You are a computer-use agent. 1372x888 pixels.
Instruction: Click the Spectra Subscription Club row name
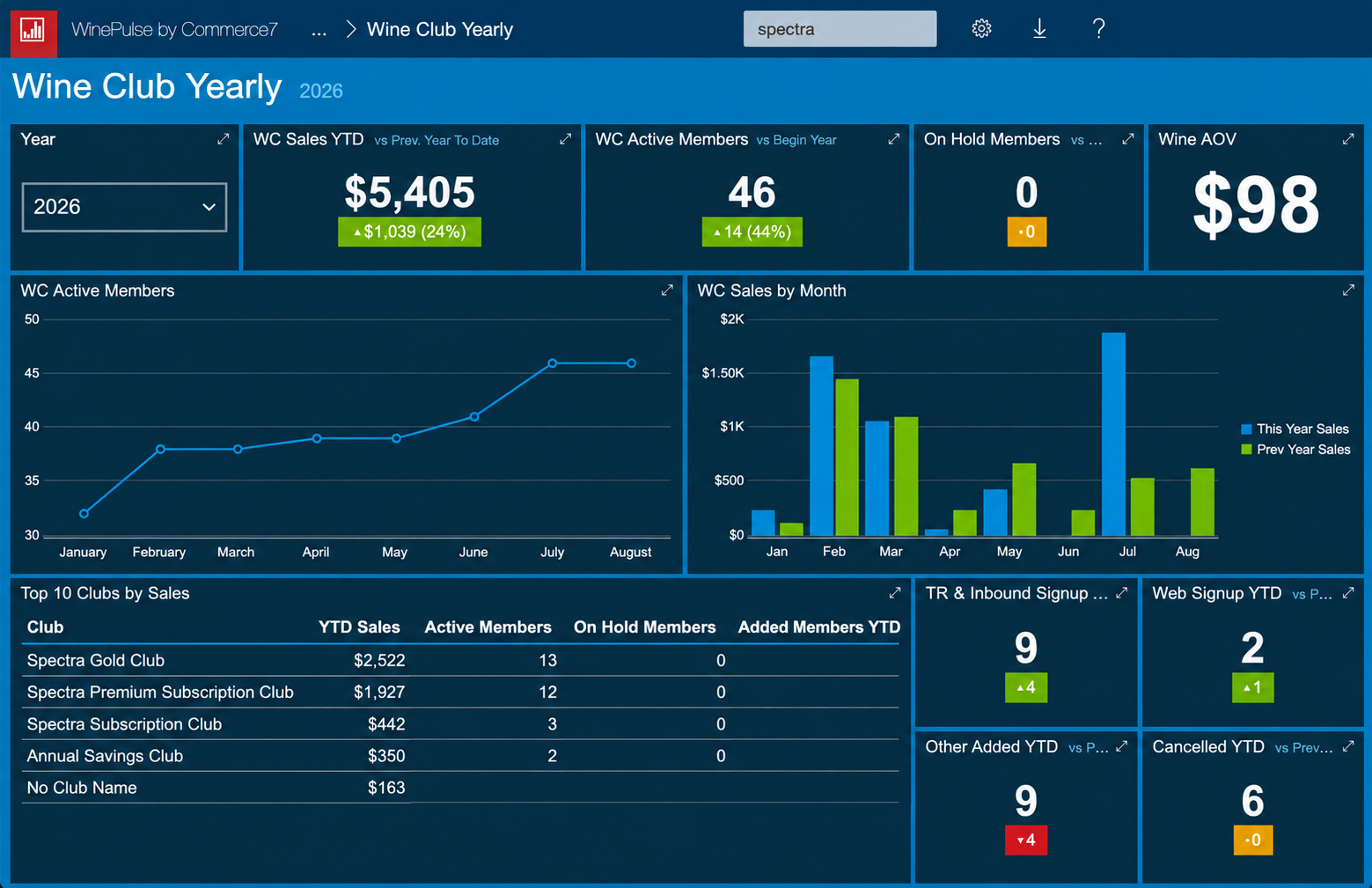point(124,724)
